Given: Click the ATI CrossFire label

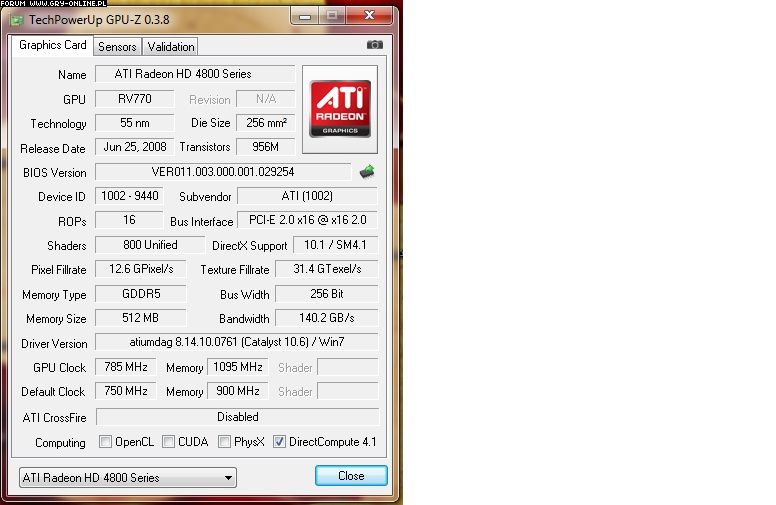Looking at the screenshot, I should tap(54, 418).
